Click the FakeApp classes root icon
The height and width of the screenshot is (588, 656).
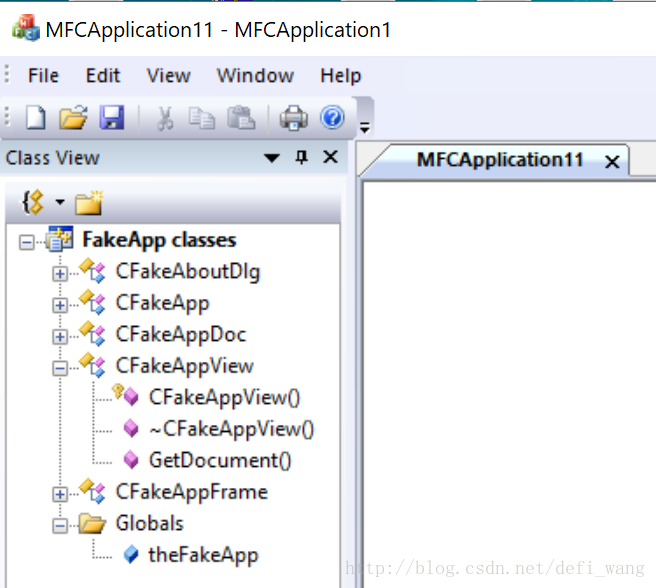tap(60, 239)
